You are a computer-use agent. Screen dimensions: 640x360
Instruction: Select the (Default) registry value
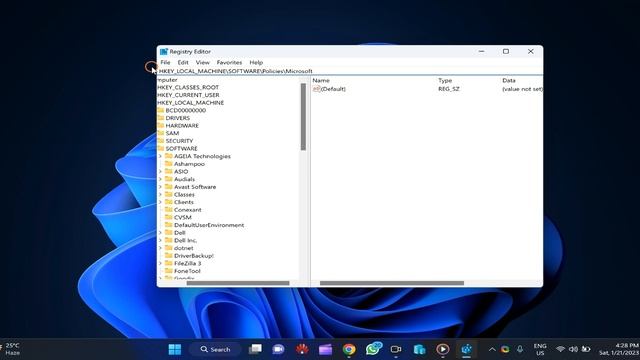point(329,89)
